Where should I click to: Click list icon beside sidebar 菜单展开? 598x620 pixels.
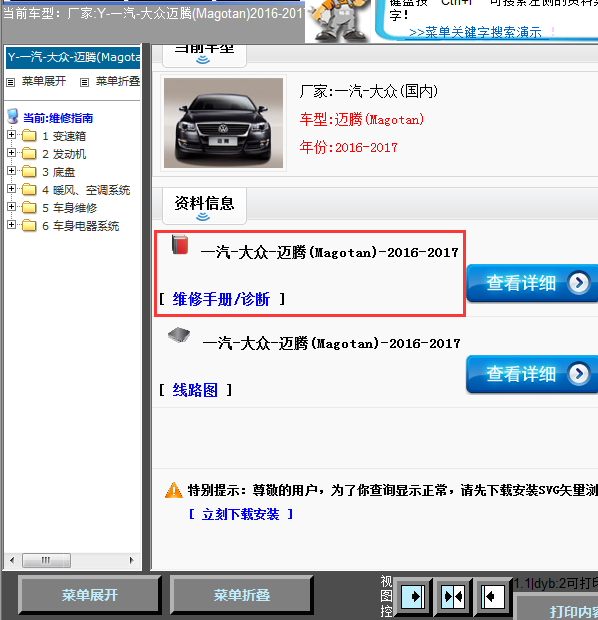coord(11,82)
